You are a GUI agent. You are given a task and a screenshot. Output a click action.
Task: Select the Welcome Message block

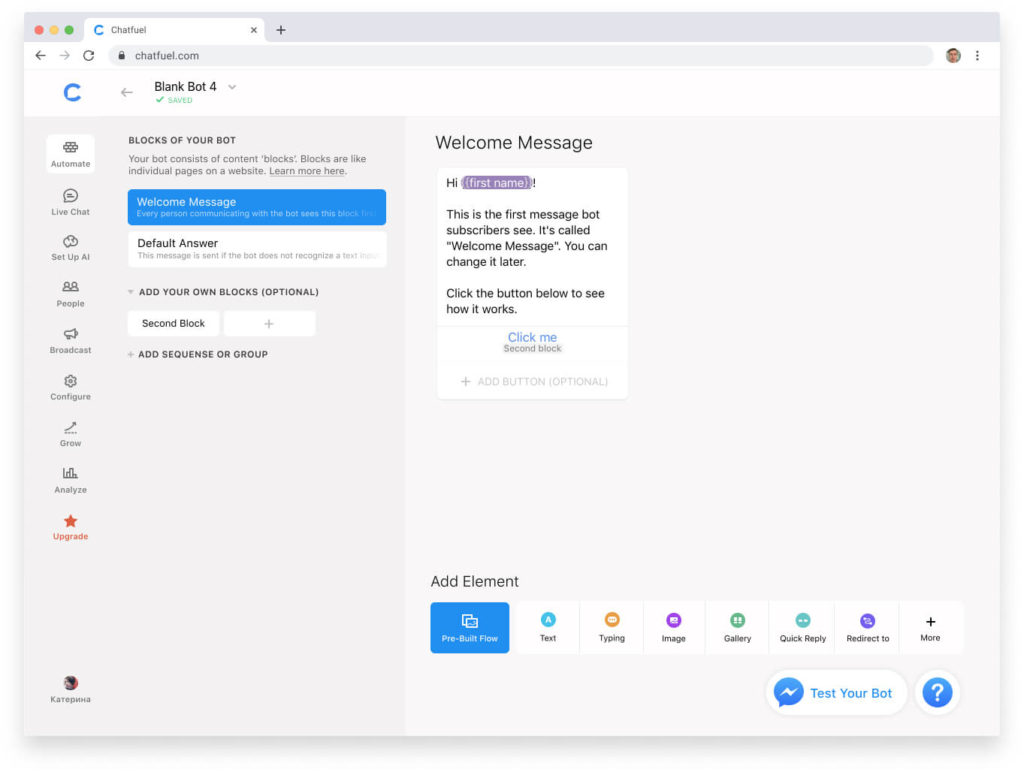coord(257,207)
